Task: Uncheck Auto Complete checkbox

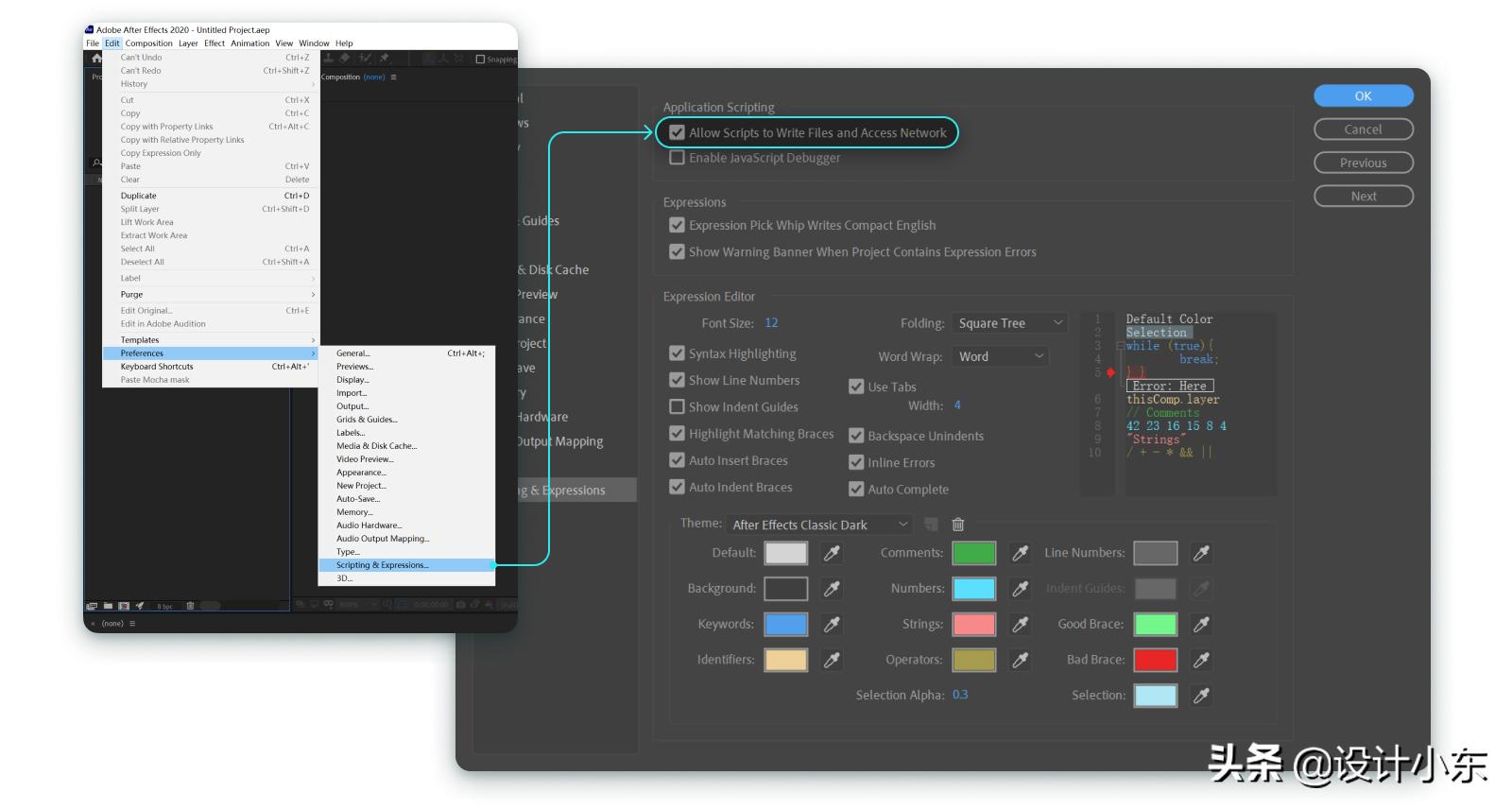Action: [x=856, y=490]
